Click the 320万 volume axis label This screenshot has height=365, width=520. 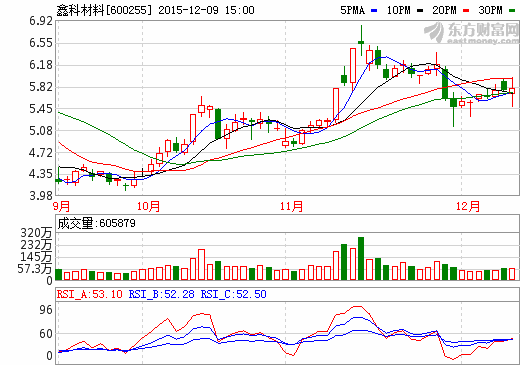tap(36, 233)
